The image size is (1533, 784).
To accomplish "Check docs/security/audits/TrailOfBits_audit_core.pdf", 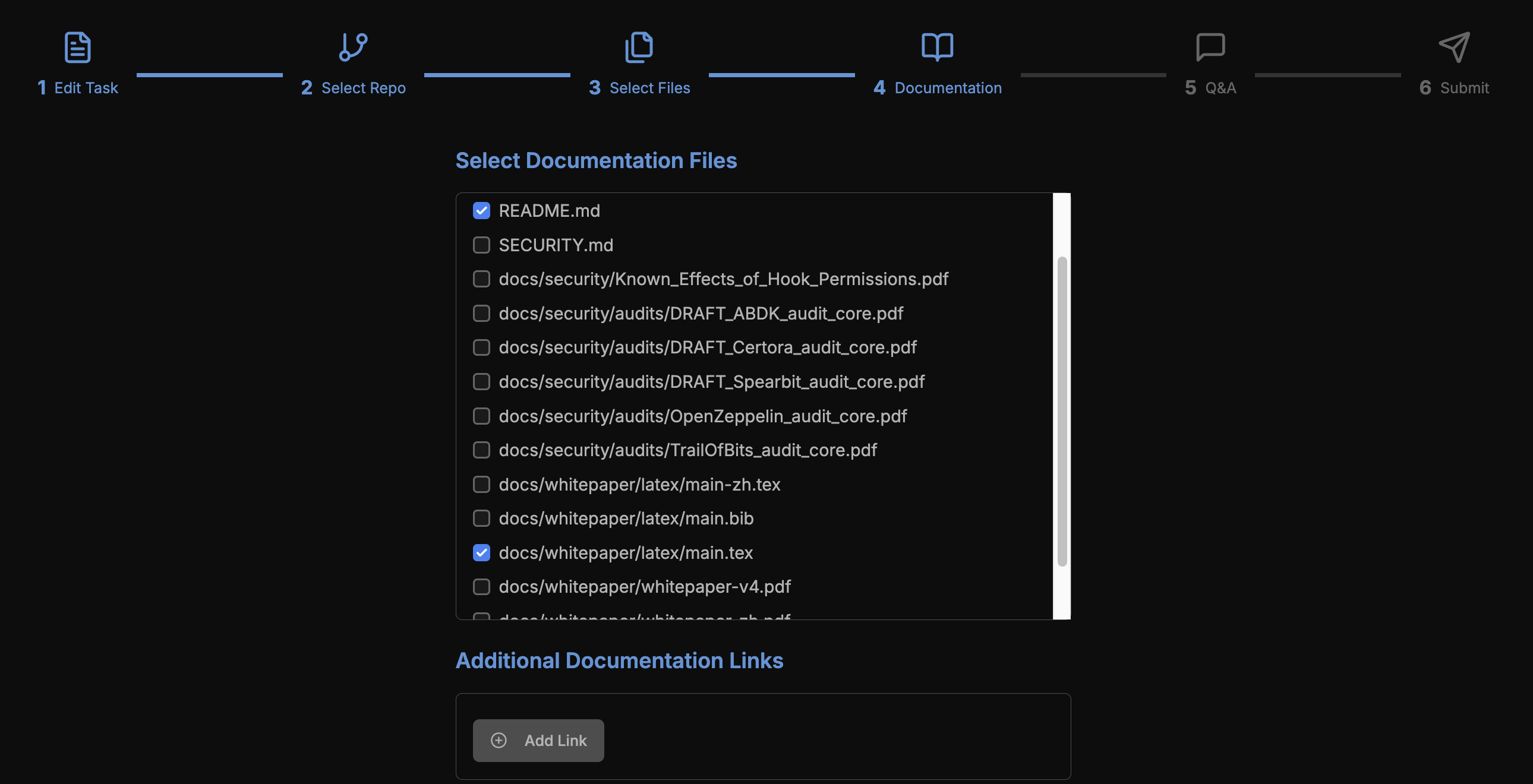I will (x=481, y=450).
